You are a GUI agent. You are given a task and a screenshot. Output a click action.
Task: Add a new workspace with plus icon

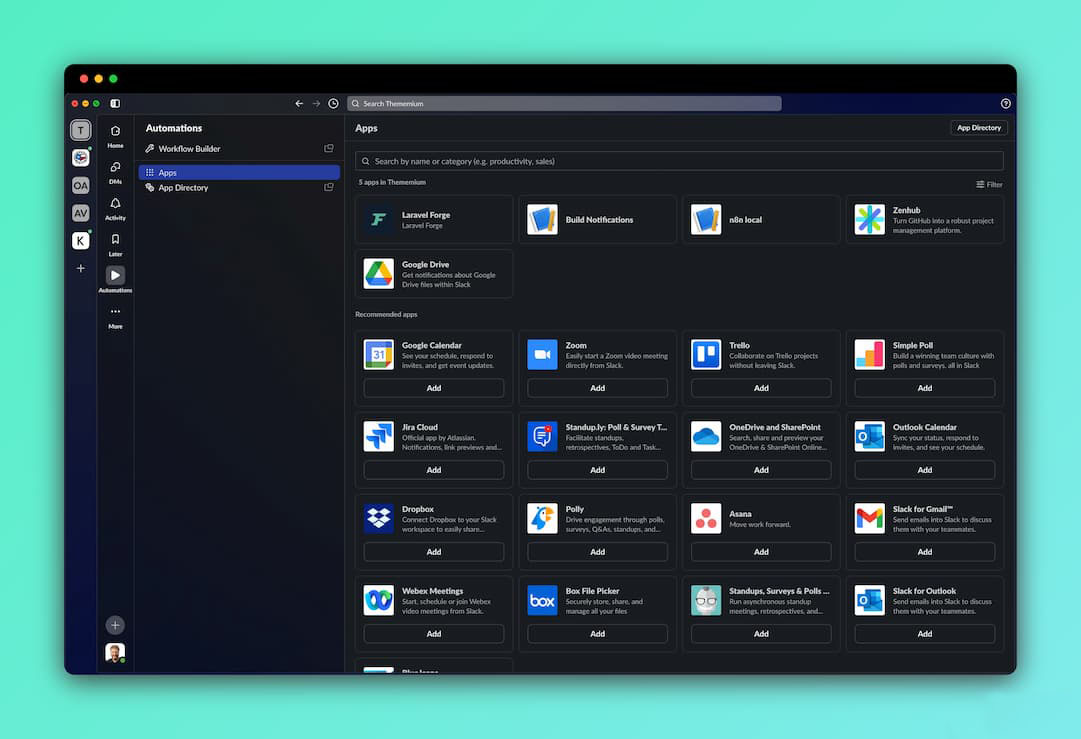(81, 268)
